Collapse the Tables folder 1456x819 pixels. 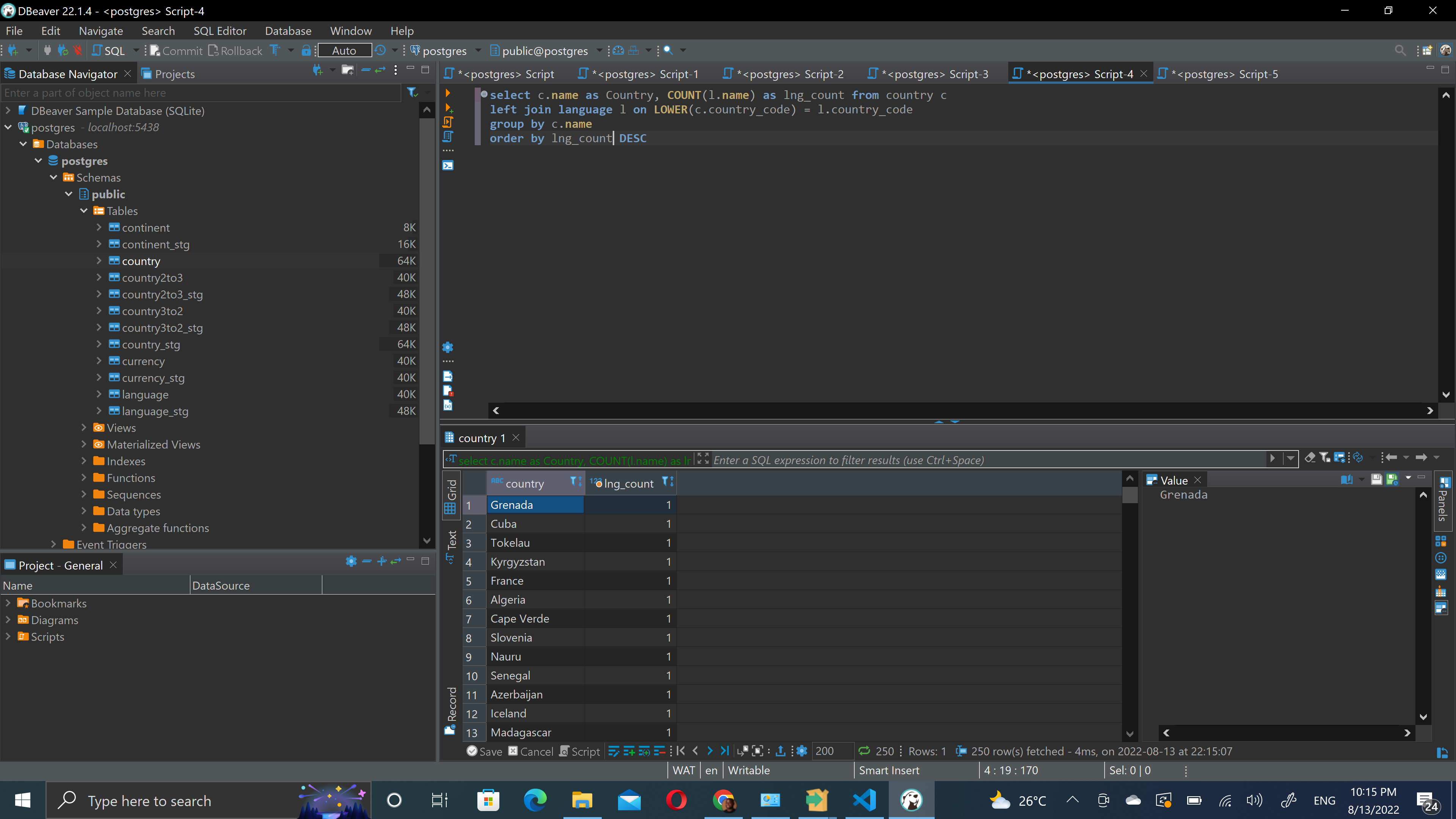point(84,211)
